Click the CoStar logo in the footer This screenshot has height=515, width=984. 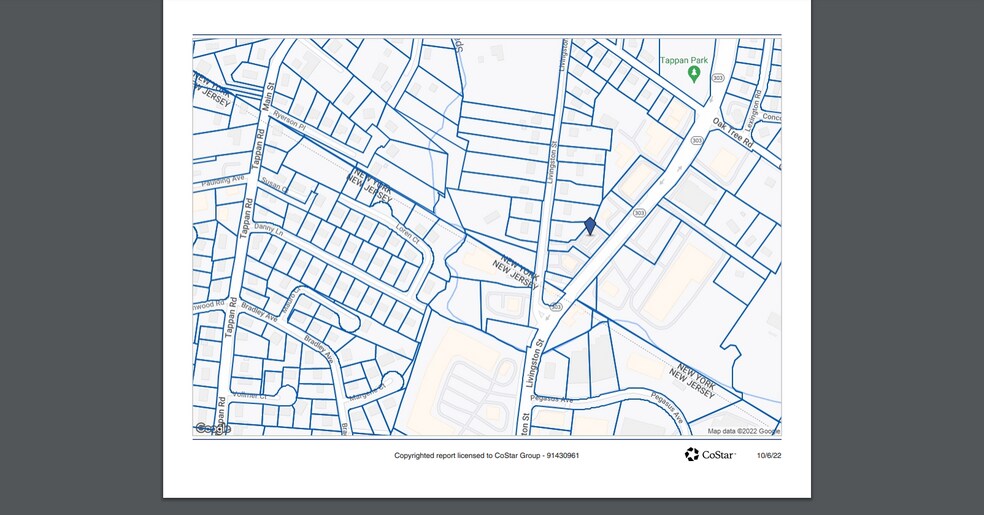[710, 455]
